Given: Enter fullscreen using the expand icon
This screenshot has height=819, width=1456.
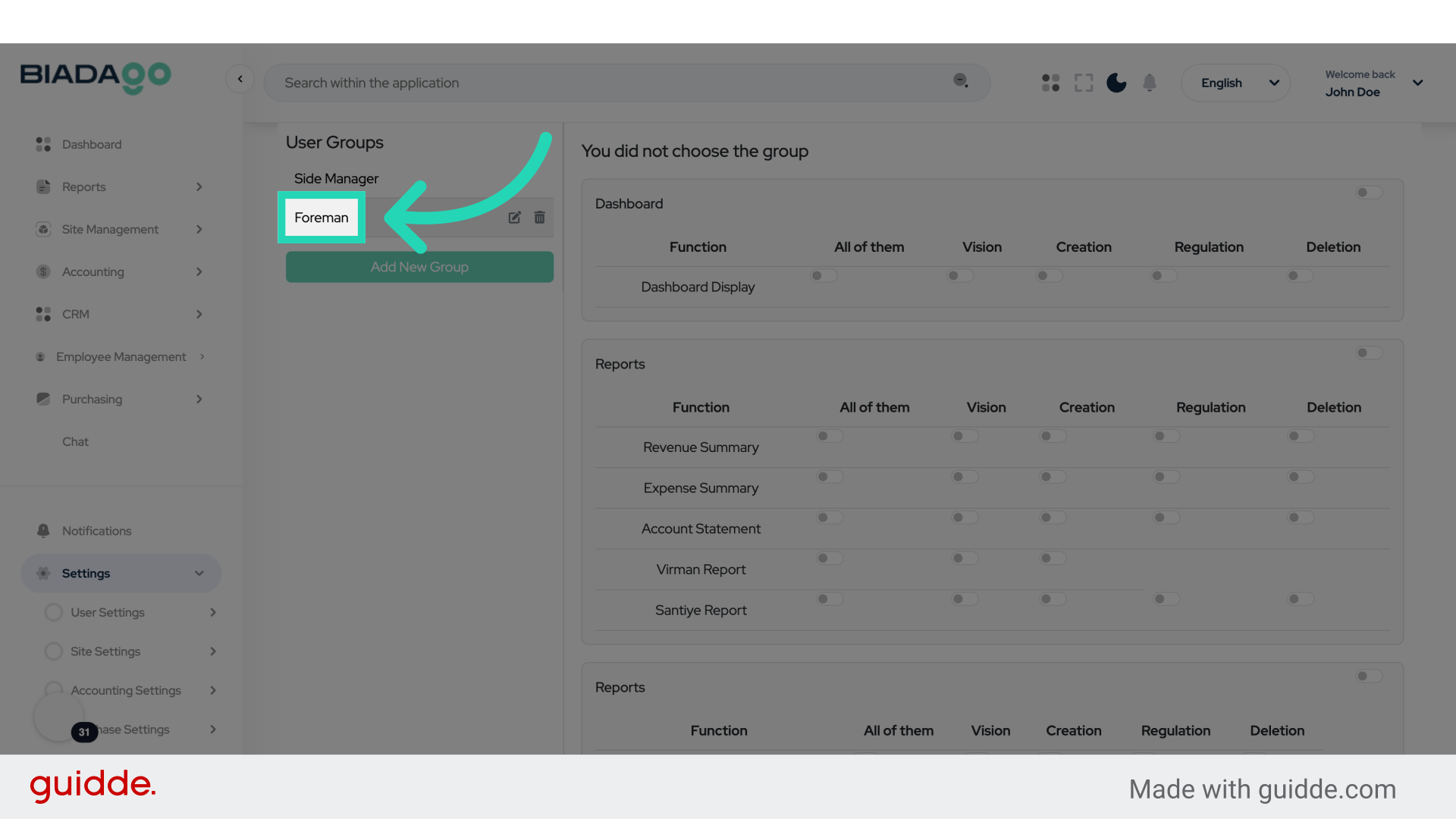Looking at the screenshot, I should coord(1084,83).
